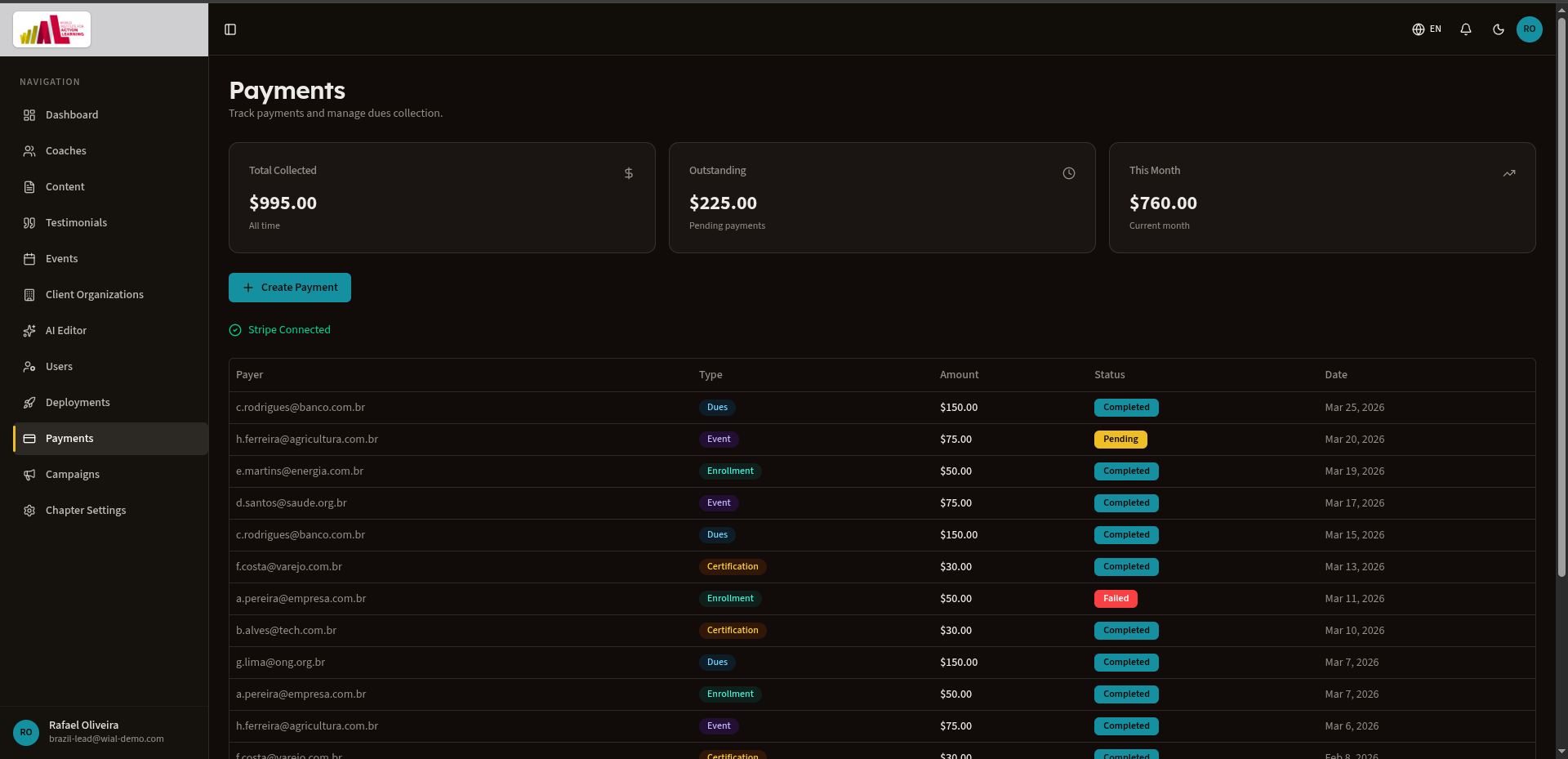
Task: Launch the AI Editor
Action: (x=110, y=331)
